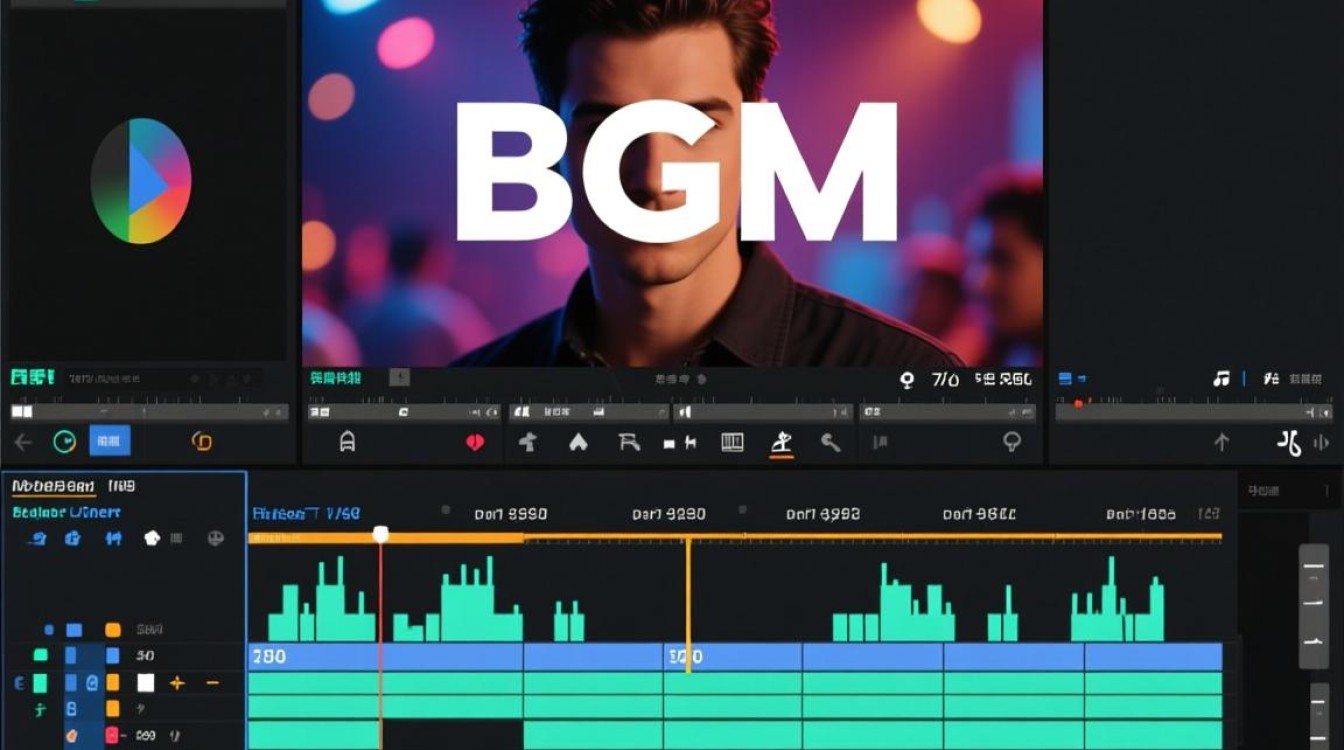
Task: Click the white house-shaped icon
Action: click(x=578, y=442)
